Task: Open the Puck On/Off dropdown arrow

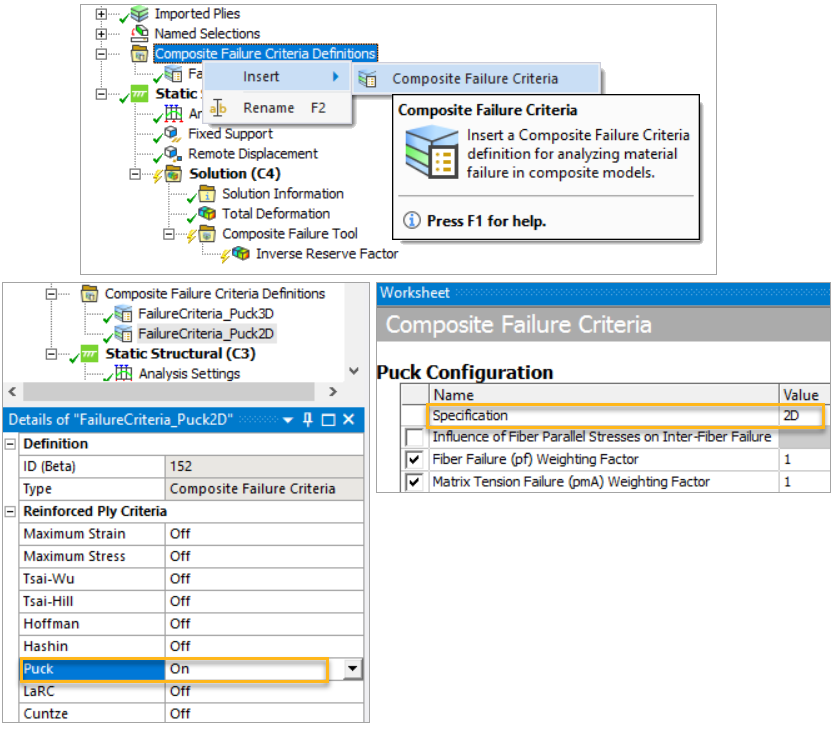Action: pyautogui.click(x=352, y=669)
